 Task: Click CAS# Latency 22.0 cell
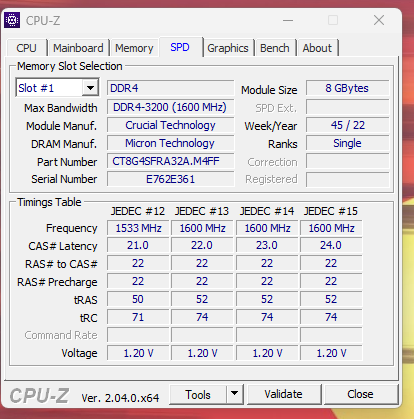[202, 245]
